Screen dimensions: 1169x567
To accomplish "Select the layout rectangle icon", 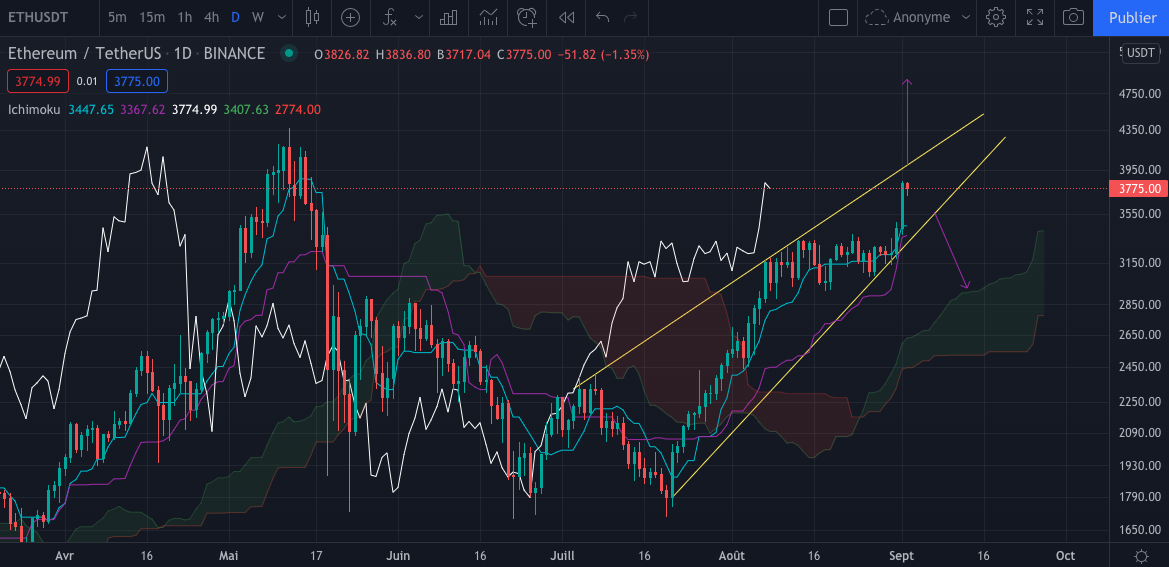I will tap(838, 17).
